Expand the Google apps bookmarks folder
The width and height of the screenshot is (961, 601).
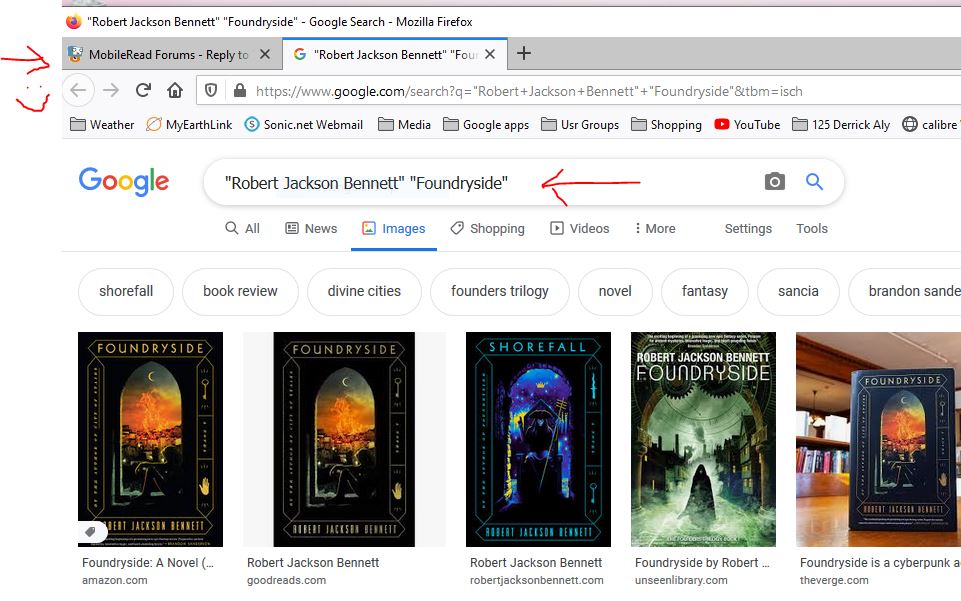486,124
